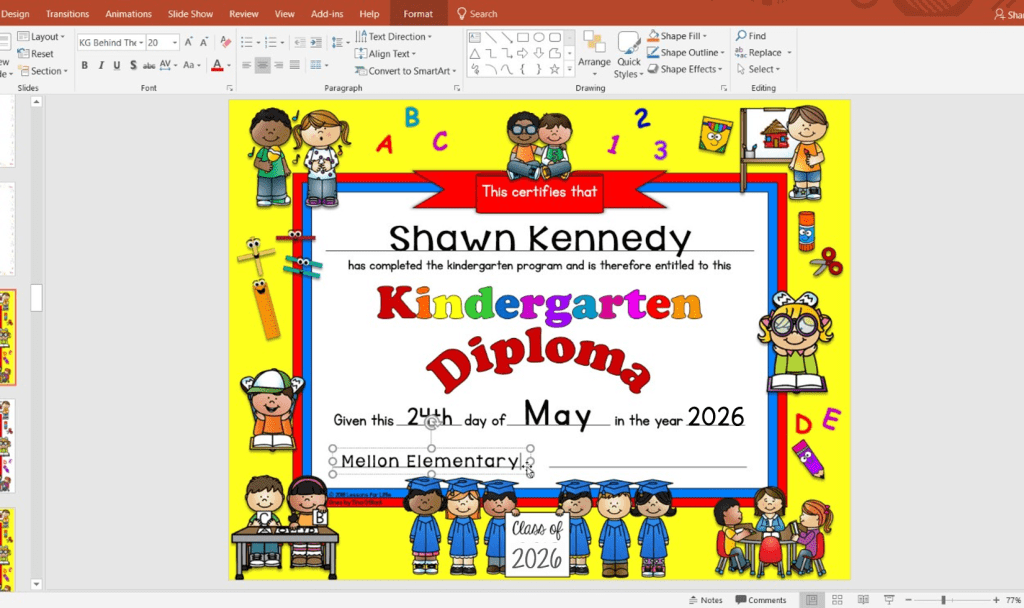The width and height of the screenshot is (1024, 608).
Task: Open the Paragraph dialog launcher
Action: (x=457, y=88)
